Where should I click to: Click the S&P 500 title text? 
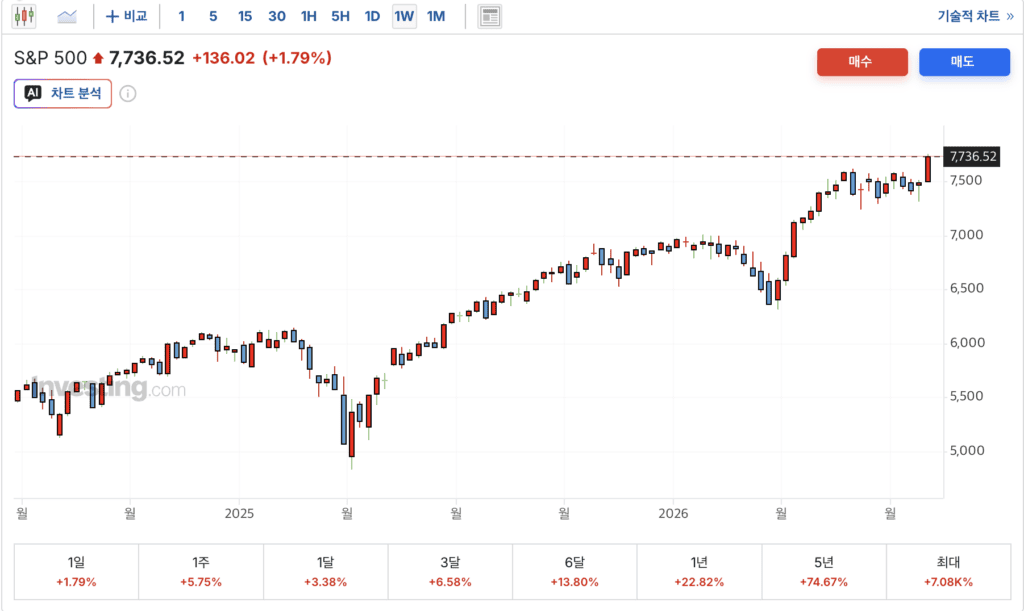[50, 58]
